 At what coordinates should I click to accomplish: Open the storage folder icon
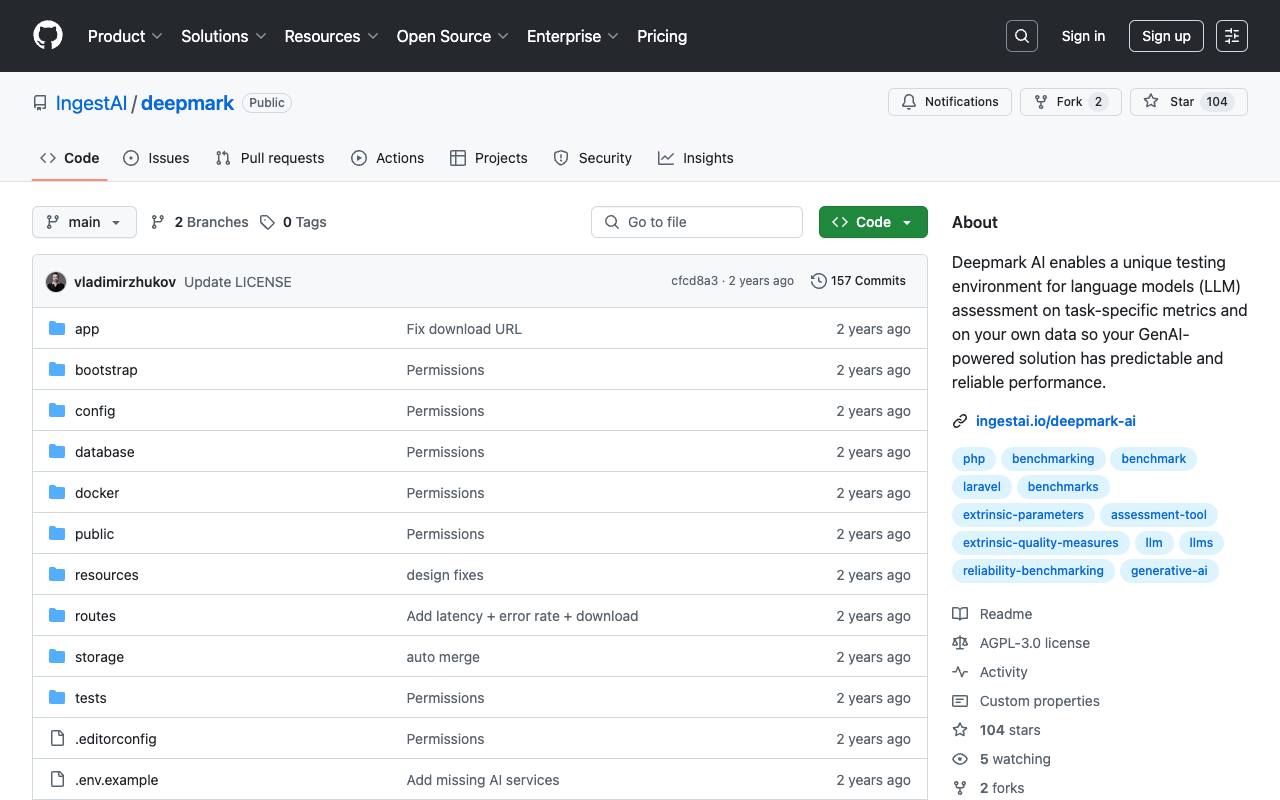tap(57, 657)
